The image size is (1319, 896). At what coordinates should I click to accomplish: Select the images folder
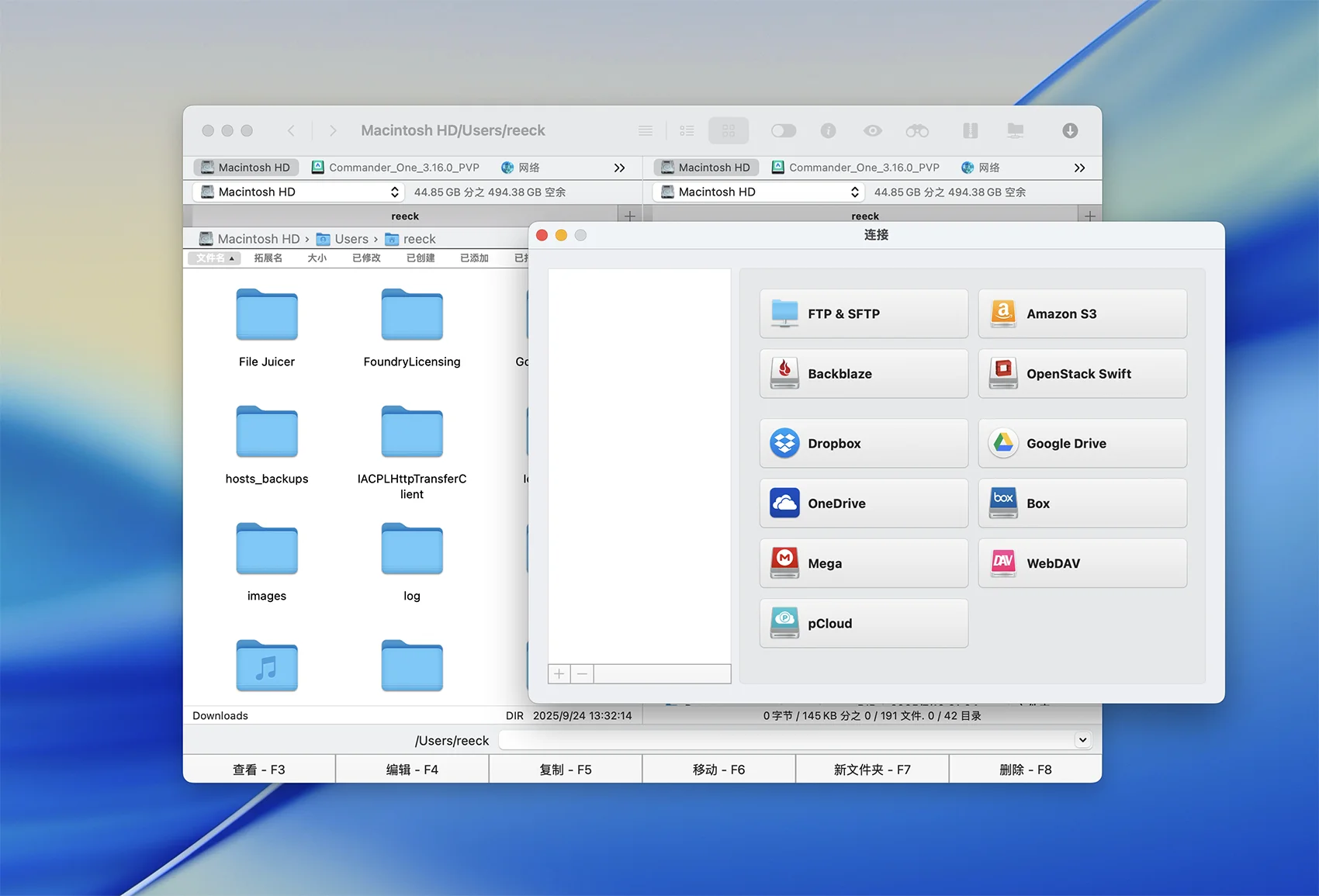tap(267, 562)
